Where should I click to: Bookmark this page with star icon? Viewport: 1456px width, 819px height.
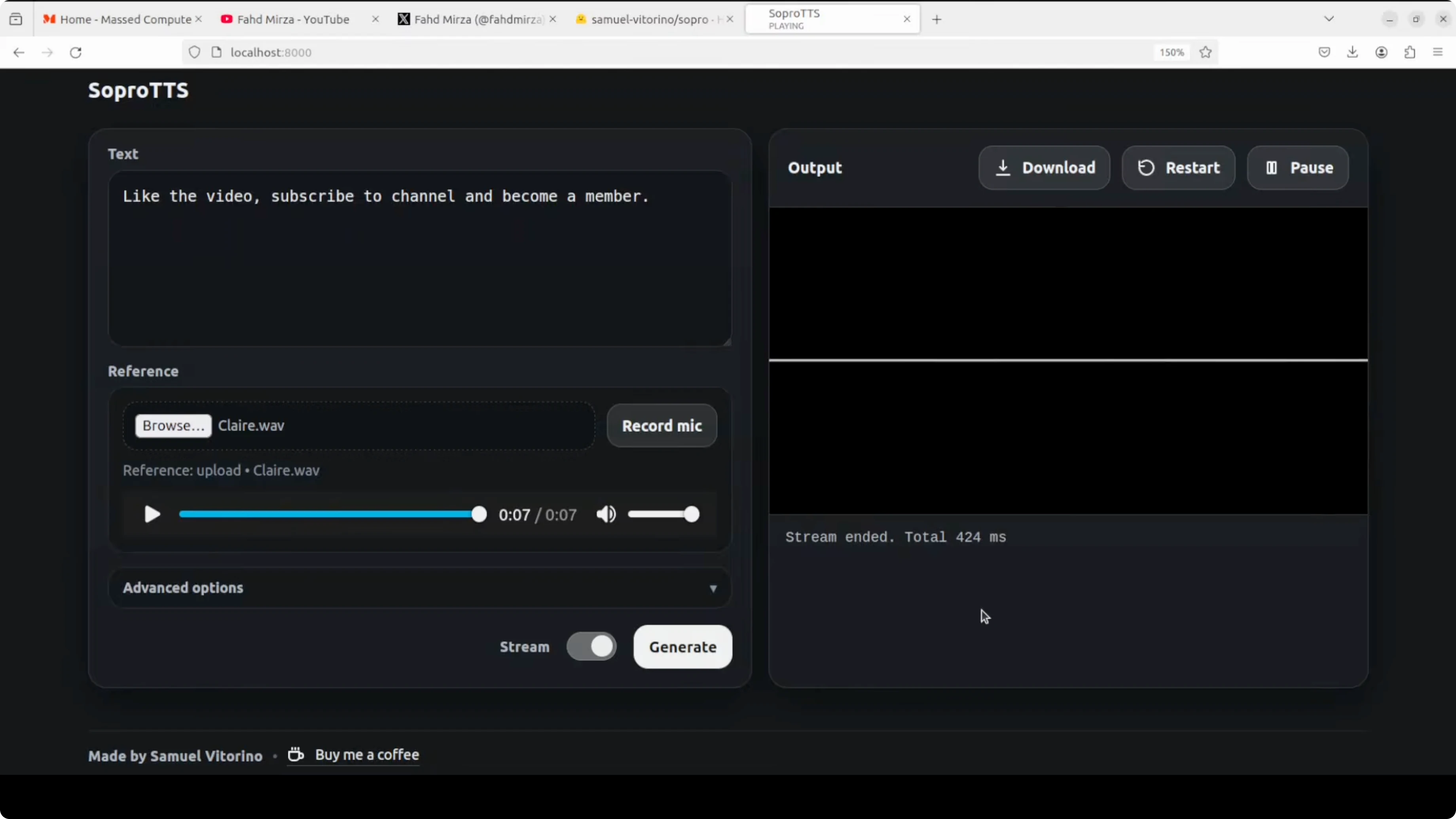1205,53
